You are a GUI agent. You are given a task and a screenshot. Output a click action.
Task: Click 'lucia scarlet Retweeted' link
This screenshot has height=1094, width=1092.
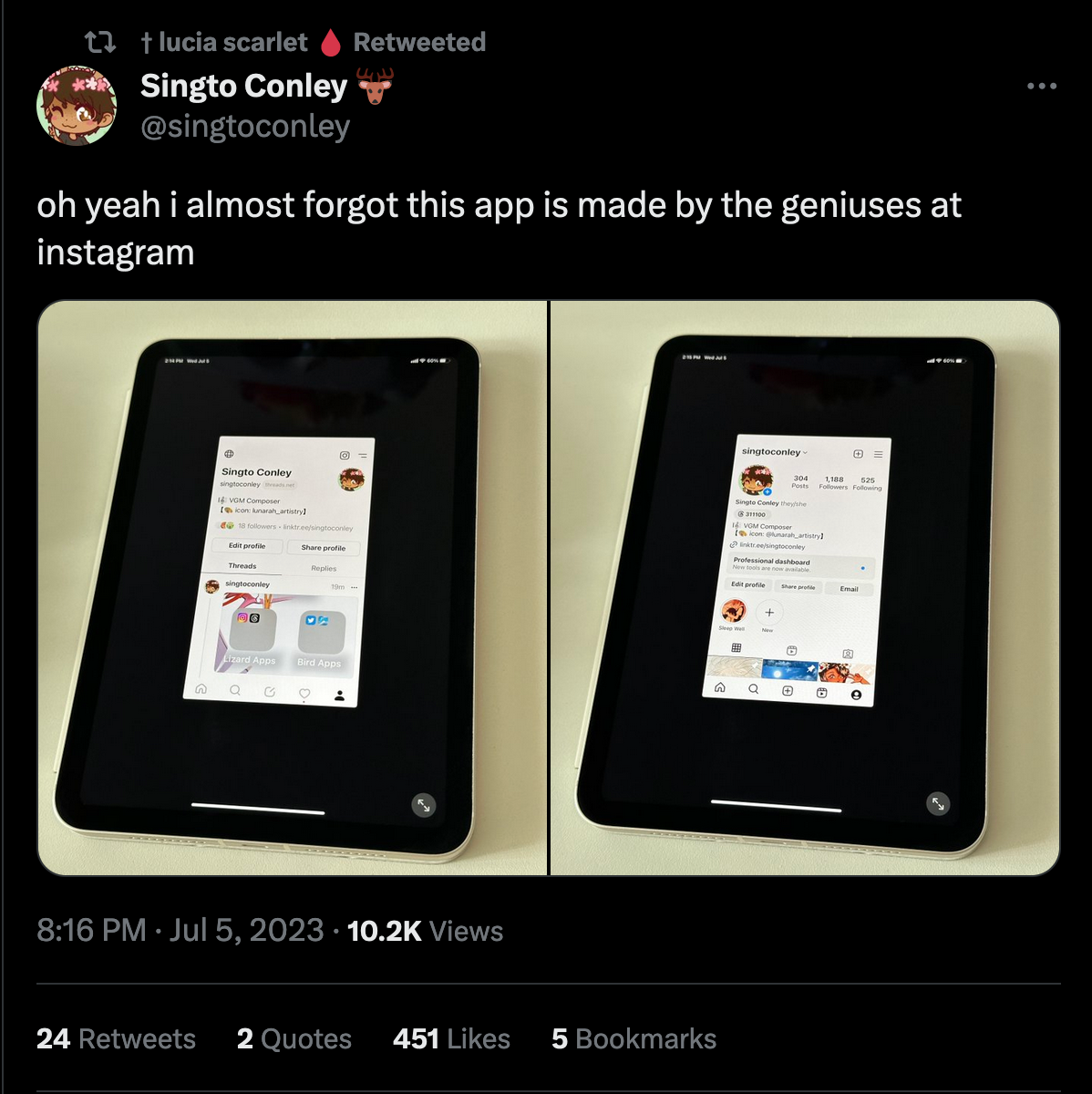click(x=313, y=42)
